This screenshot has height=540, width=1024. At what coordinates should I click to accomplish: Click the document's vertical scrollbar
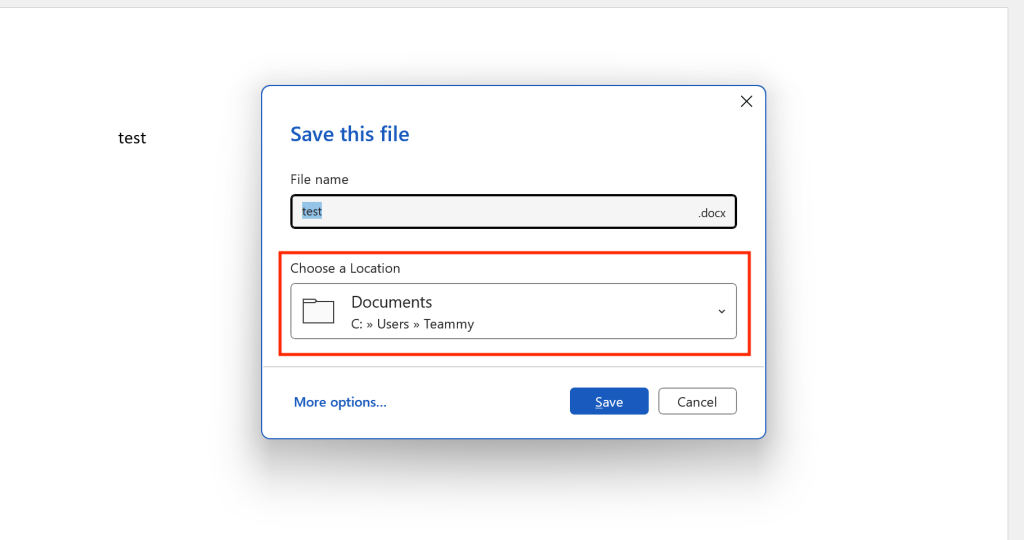[1015, 270]
